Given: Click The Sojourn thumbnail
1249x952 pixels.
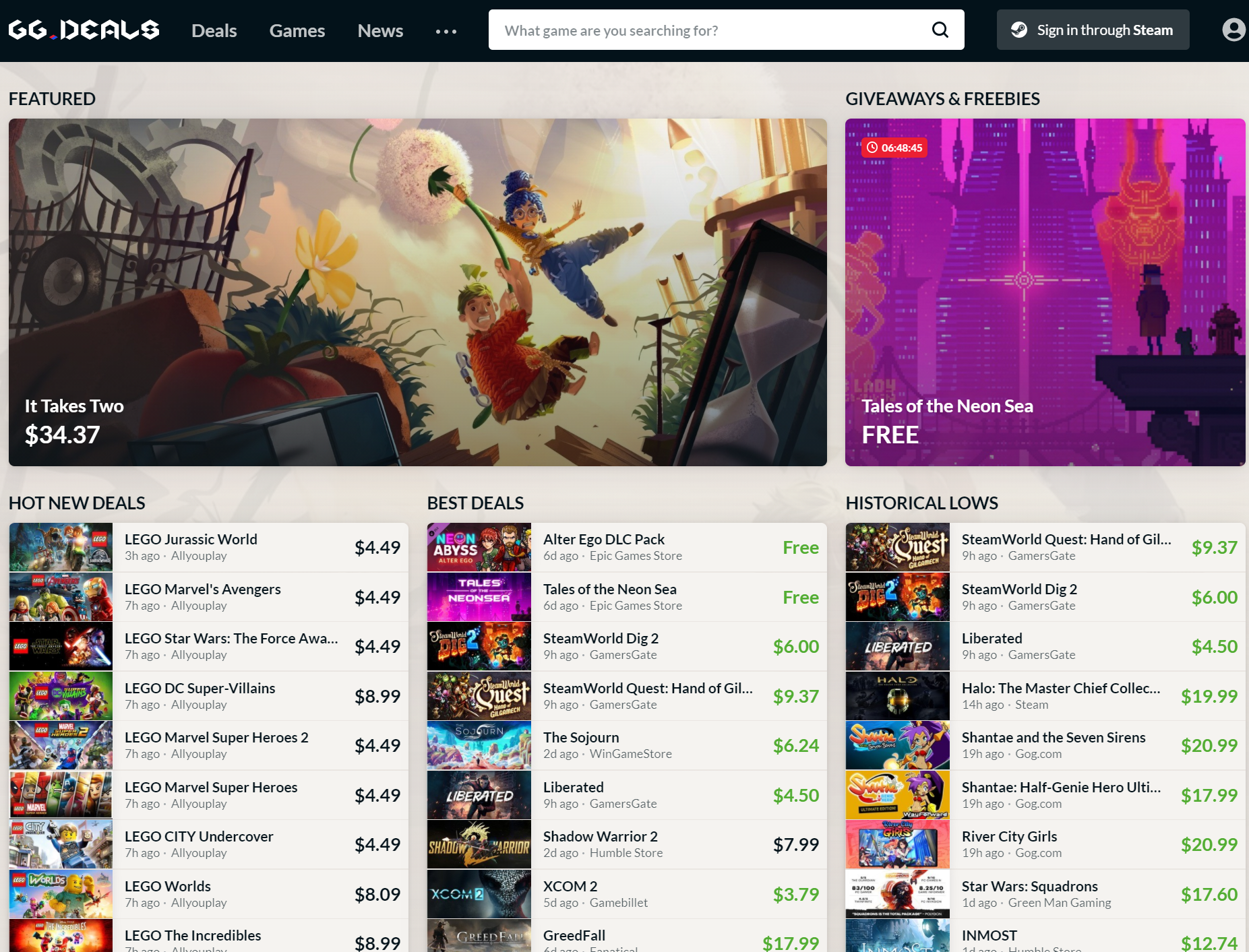Looking at the screenshot, I should [479, 745].
